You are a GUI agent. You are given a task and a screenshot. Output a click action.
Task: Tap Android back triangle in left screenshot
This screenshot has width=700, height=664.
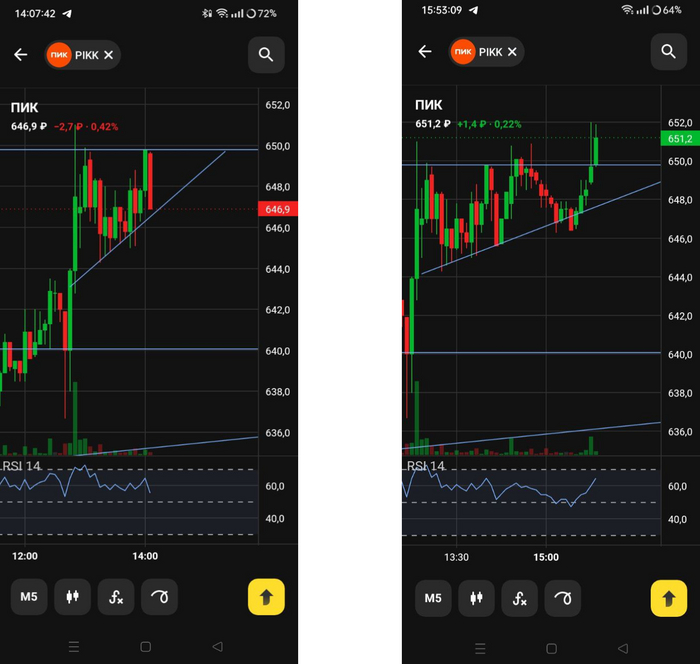(217, 647)
